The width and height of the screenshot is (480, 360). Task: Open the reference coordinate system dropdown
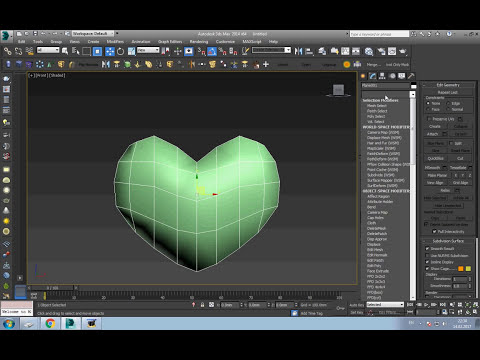tap(148, 50)
